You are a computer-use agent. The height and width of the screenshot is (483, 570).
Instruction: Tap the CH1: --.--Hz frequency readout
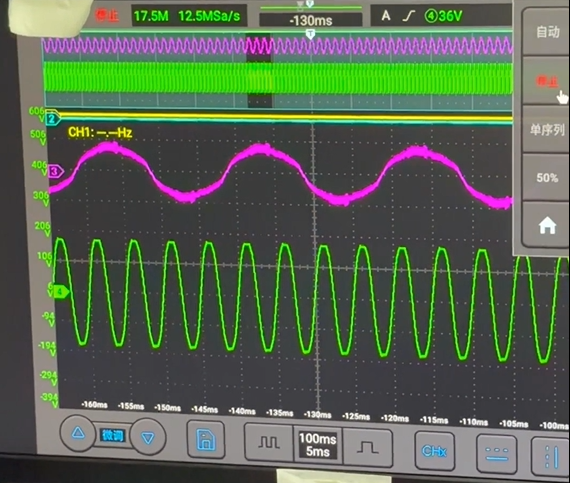[100, 132]
